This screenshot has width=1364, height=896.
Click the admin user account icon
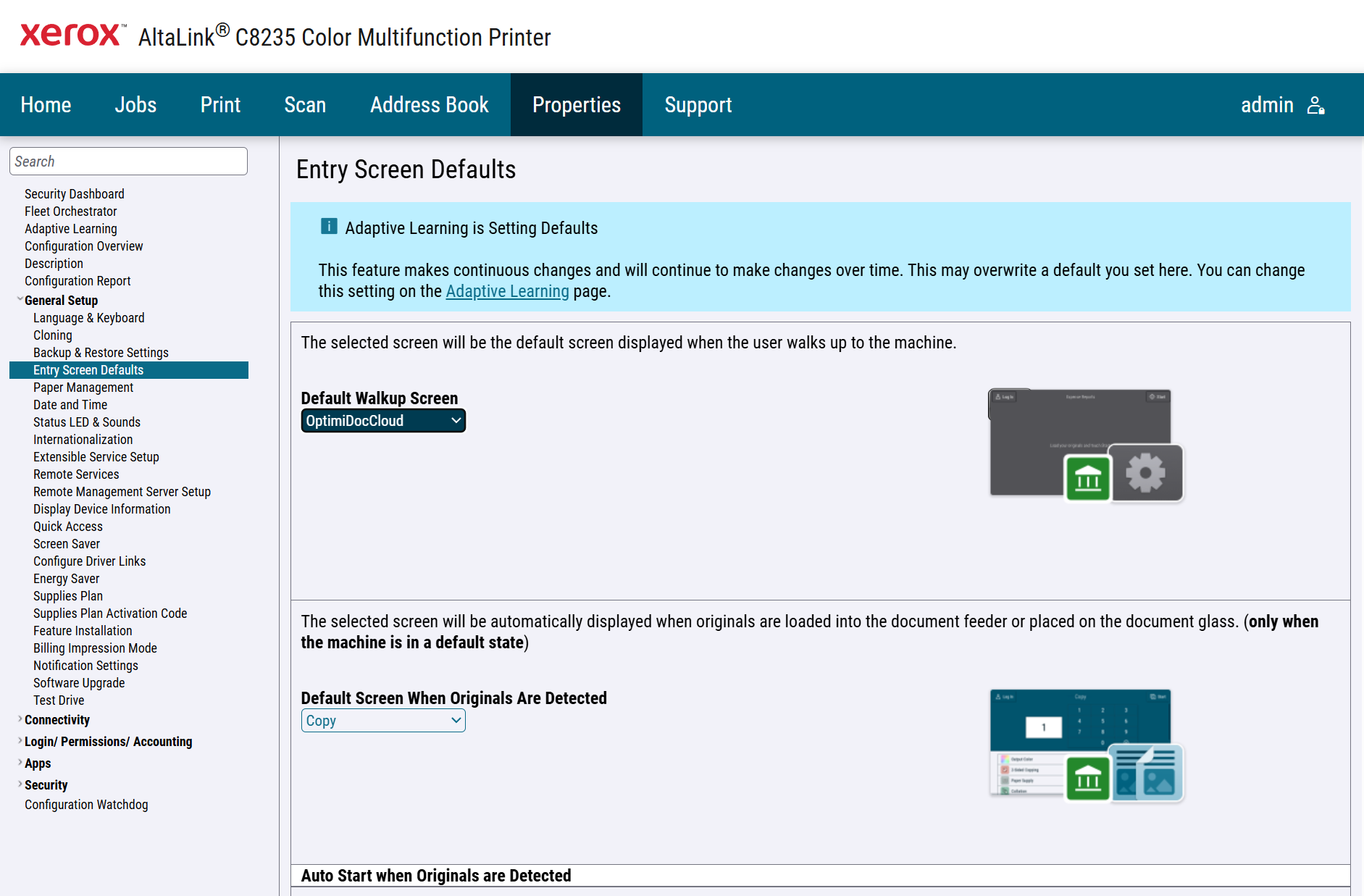click(x=1315, y=106)
